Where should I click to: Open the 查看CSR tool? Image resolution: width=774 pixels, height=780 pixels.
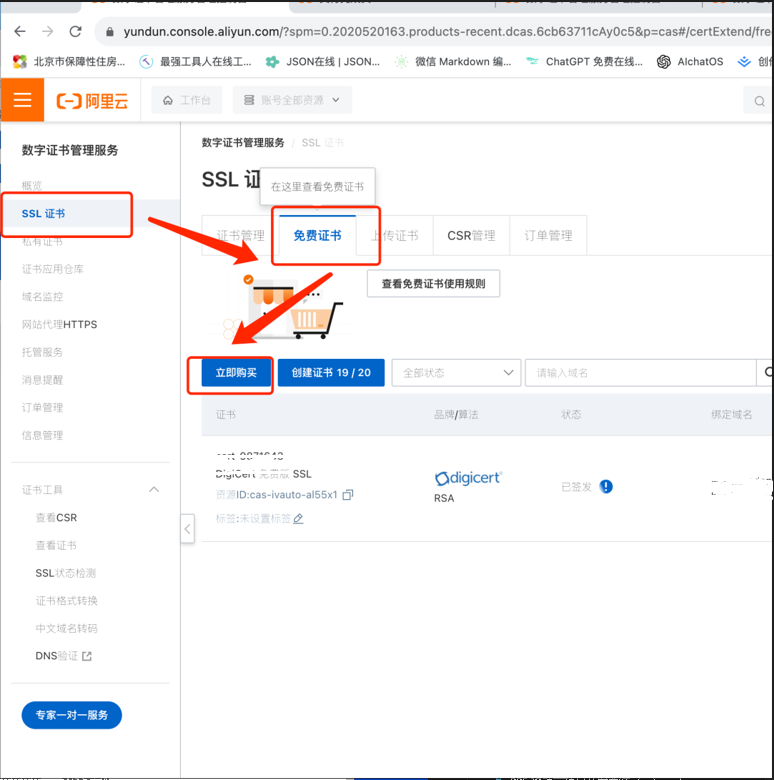click(56, 518)
